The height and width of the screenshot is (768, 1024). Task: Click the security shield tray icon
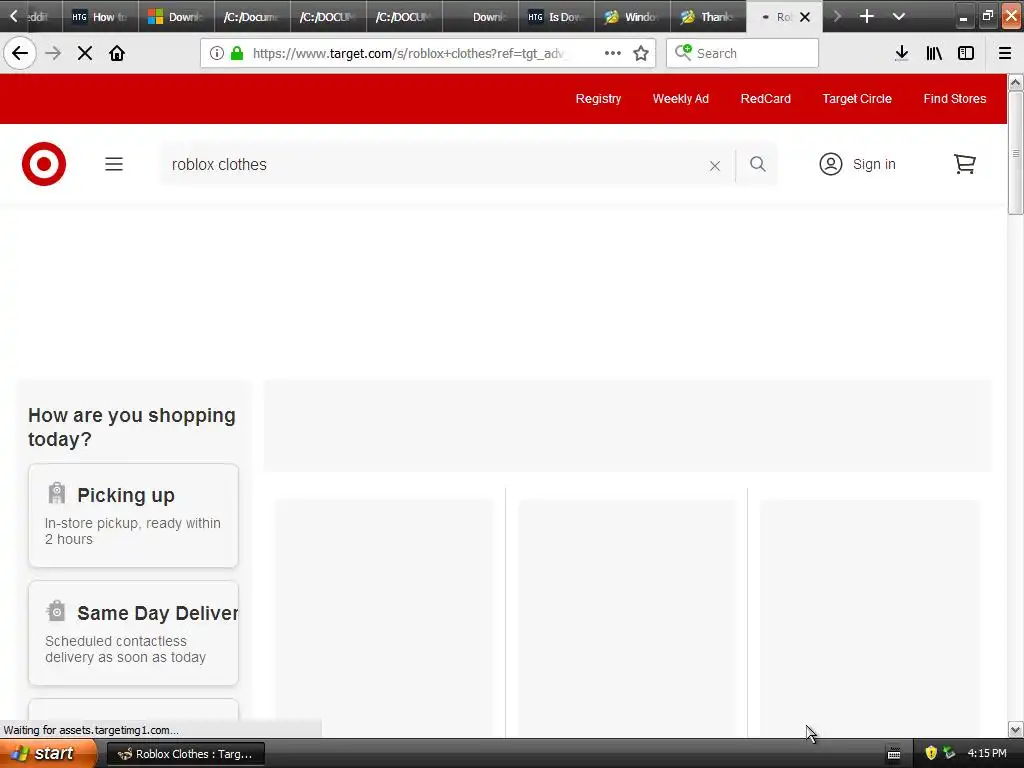[x=931, y=753]
